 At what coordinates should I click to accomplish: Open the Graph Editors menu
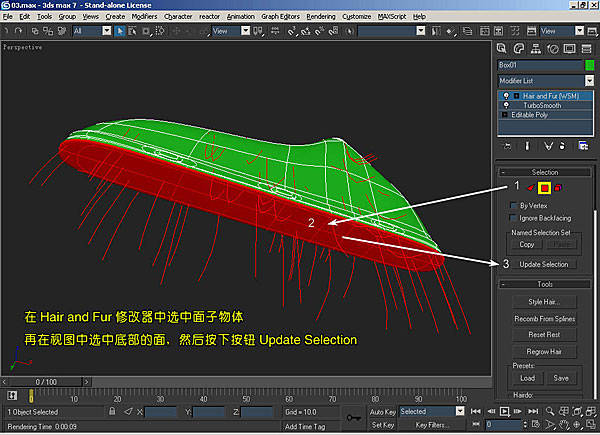coord(280,16)
